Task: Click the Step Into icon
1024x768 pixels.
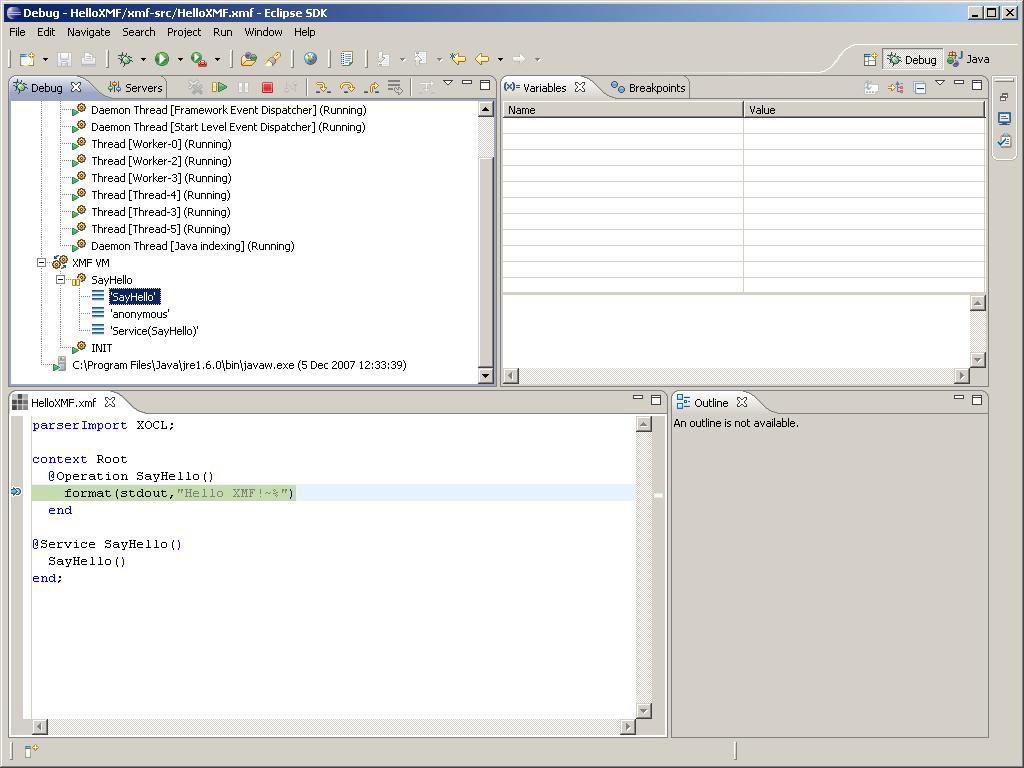Action: pos(322,87)
